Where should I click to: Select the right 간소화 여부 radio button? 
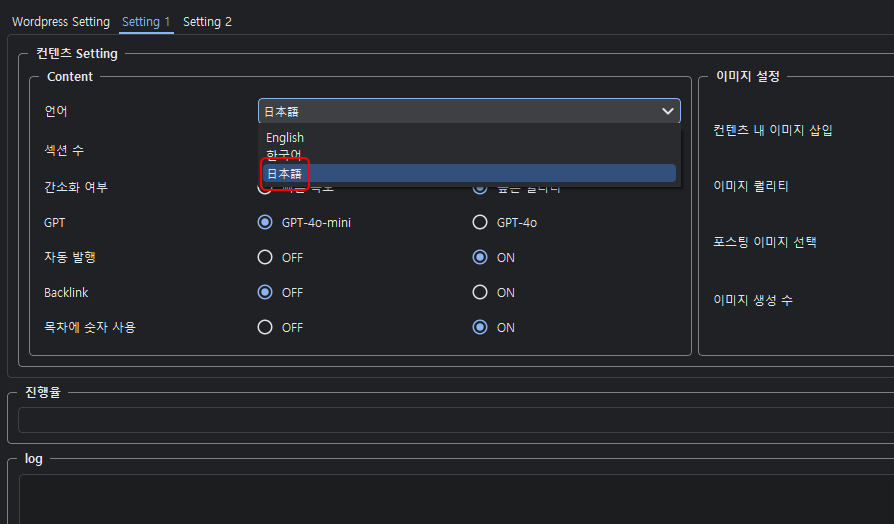click(x=480, y=189)
